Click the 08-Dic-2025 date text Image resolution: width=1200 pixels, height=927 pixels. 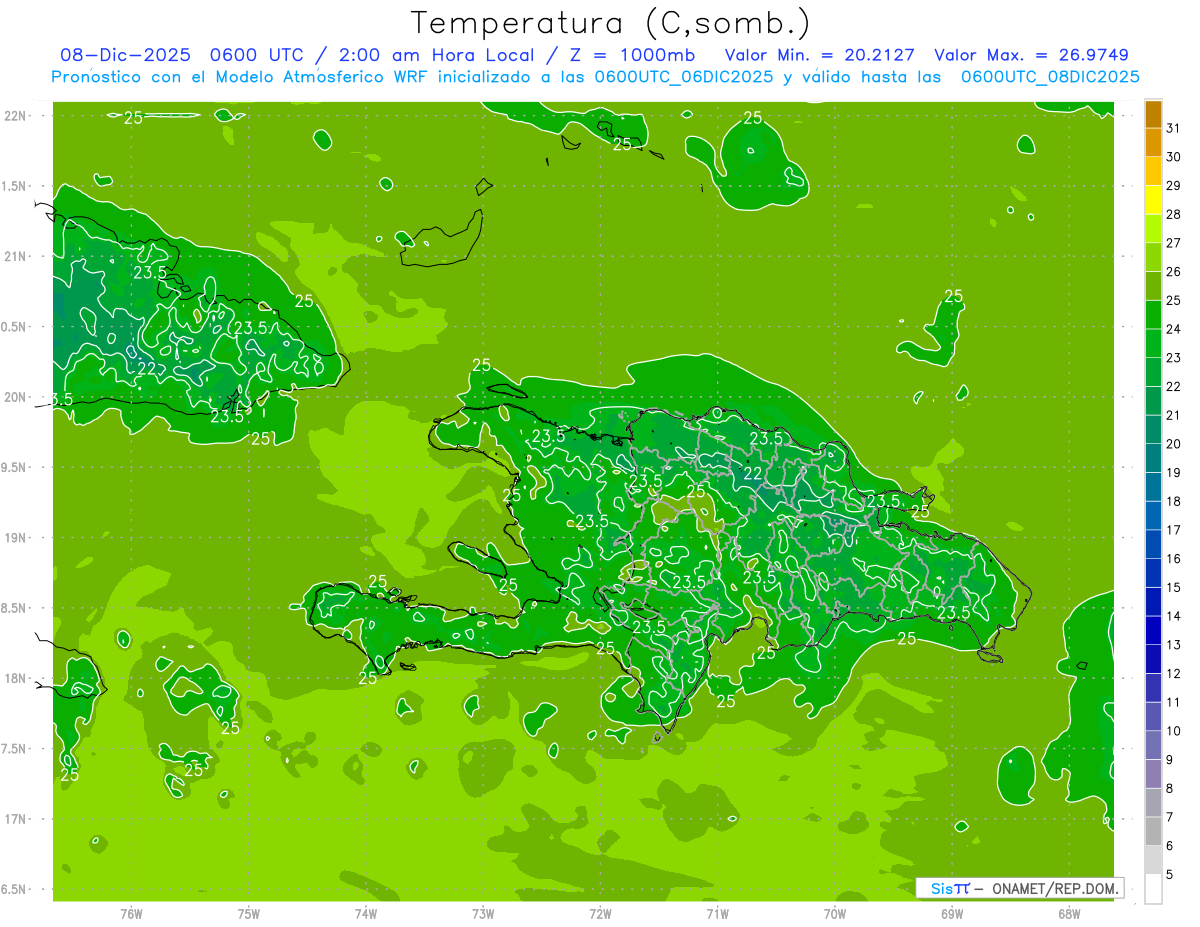point(118,56)
